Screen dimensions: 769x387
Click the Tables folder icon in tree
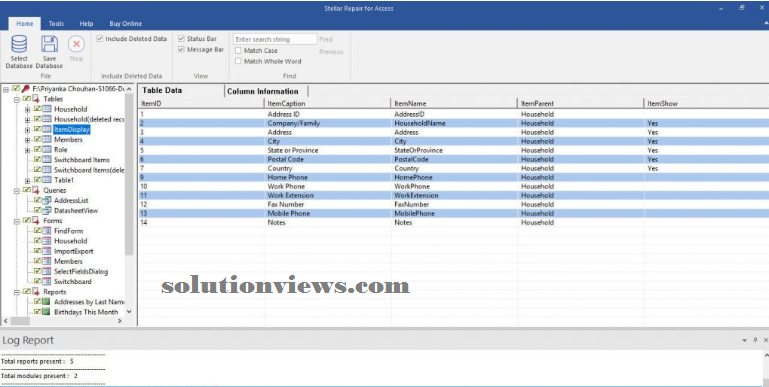(36, 99)
